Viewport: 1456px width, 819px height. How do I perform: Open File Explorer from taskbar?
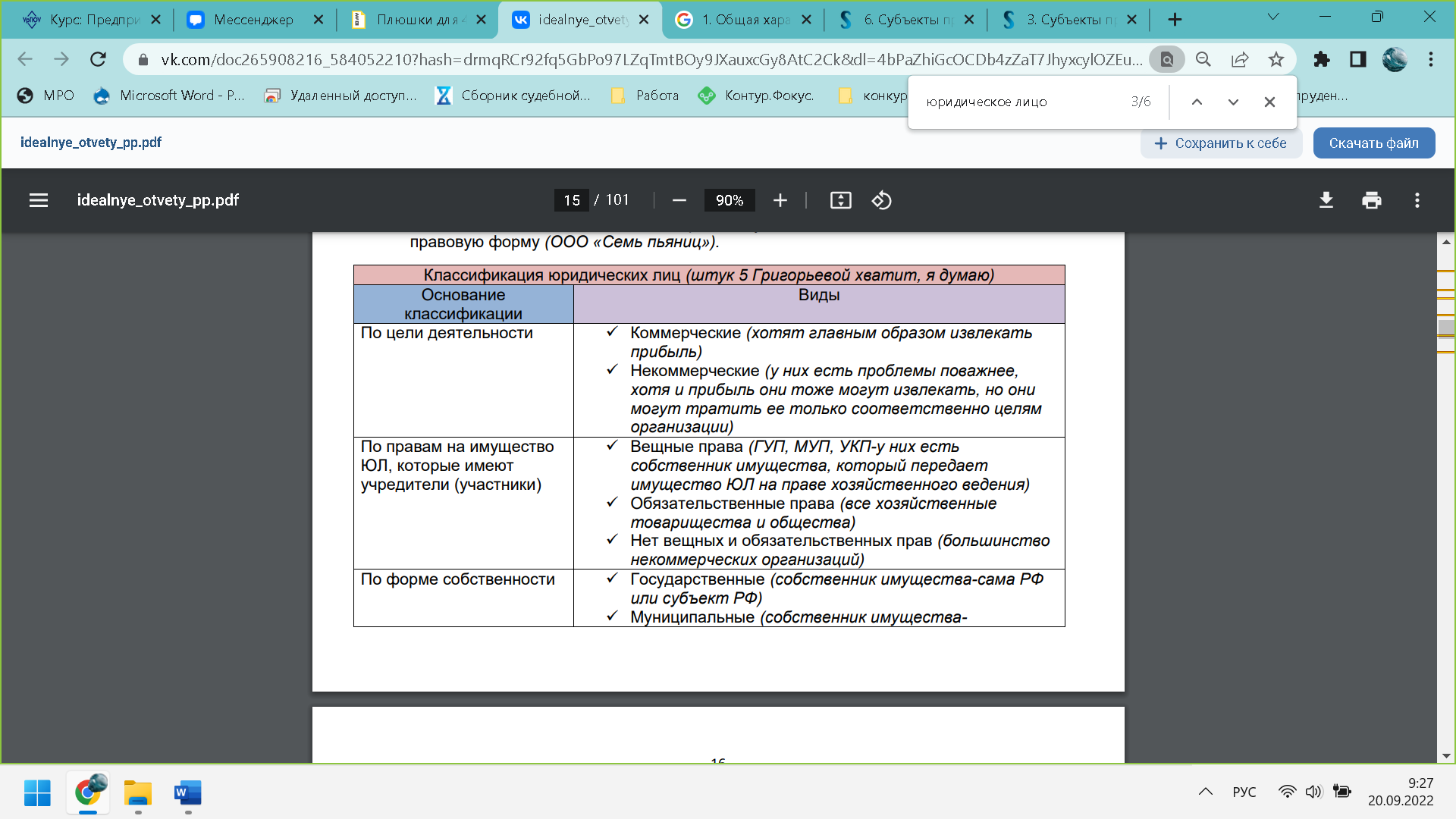pos(138,793)
